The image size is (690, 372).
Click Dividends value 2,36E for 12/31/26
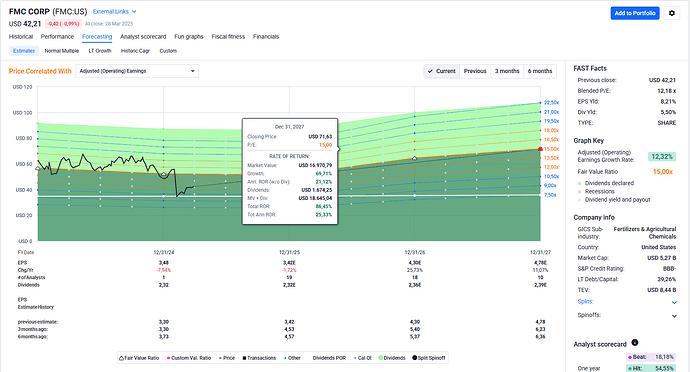[415, 285]
